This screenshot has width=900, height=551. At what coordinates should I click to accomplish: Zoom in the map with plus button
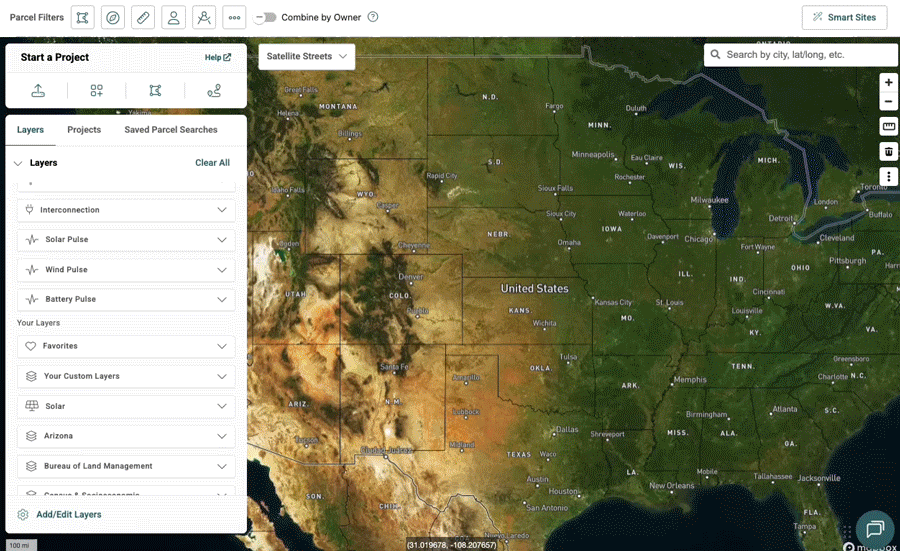(888, 83)
